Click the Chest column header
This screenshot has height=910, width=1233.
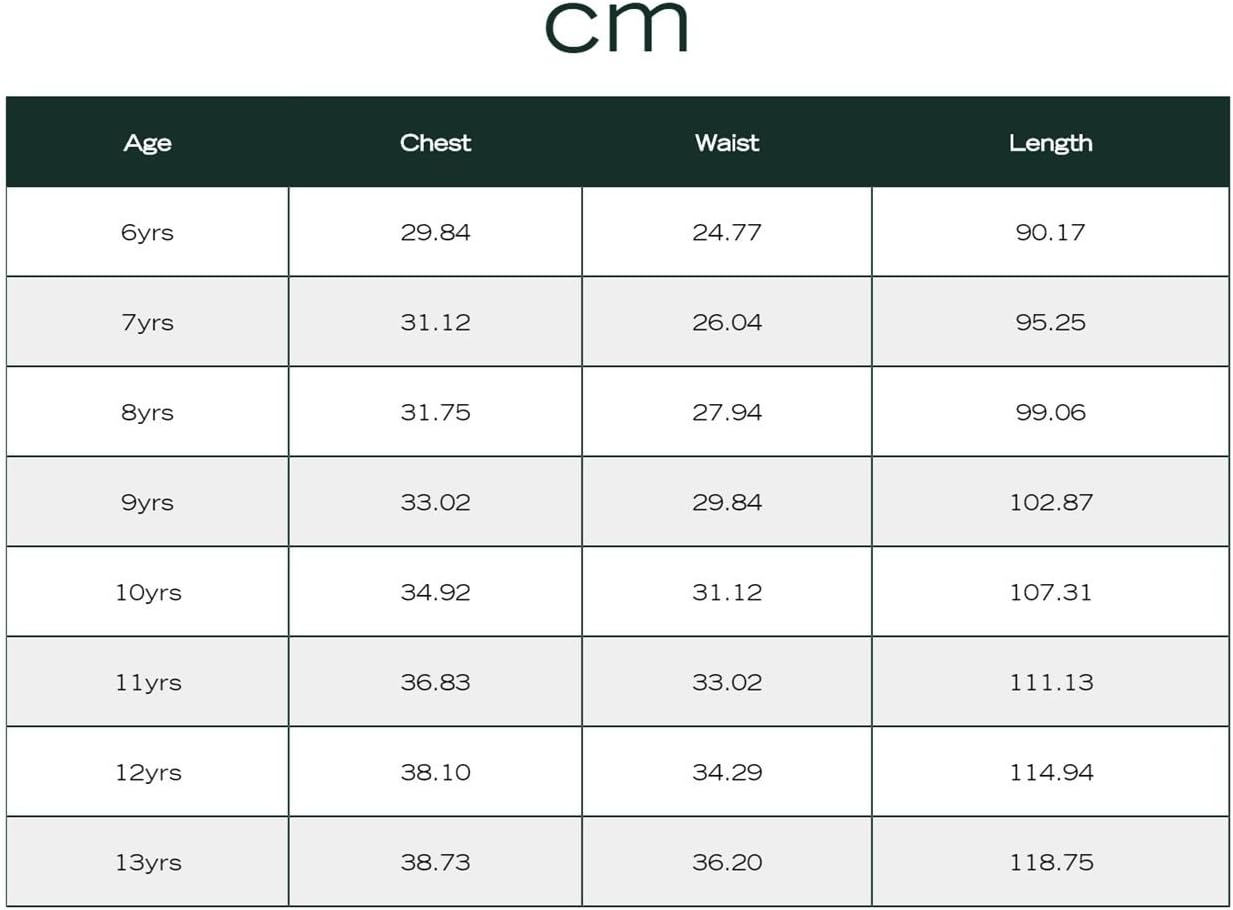point(435,143)
